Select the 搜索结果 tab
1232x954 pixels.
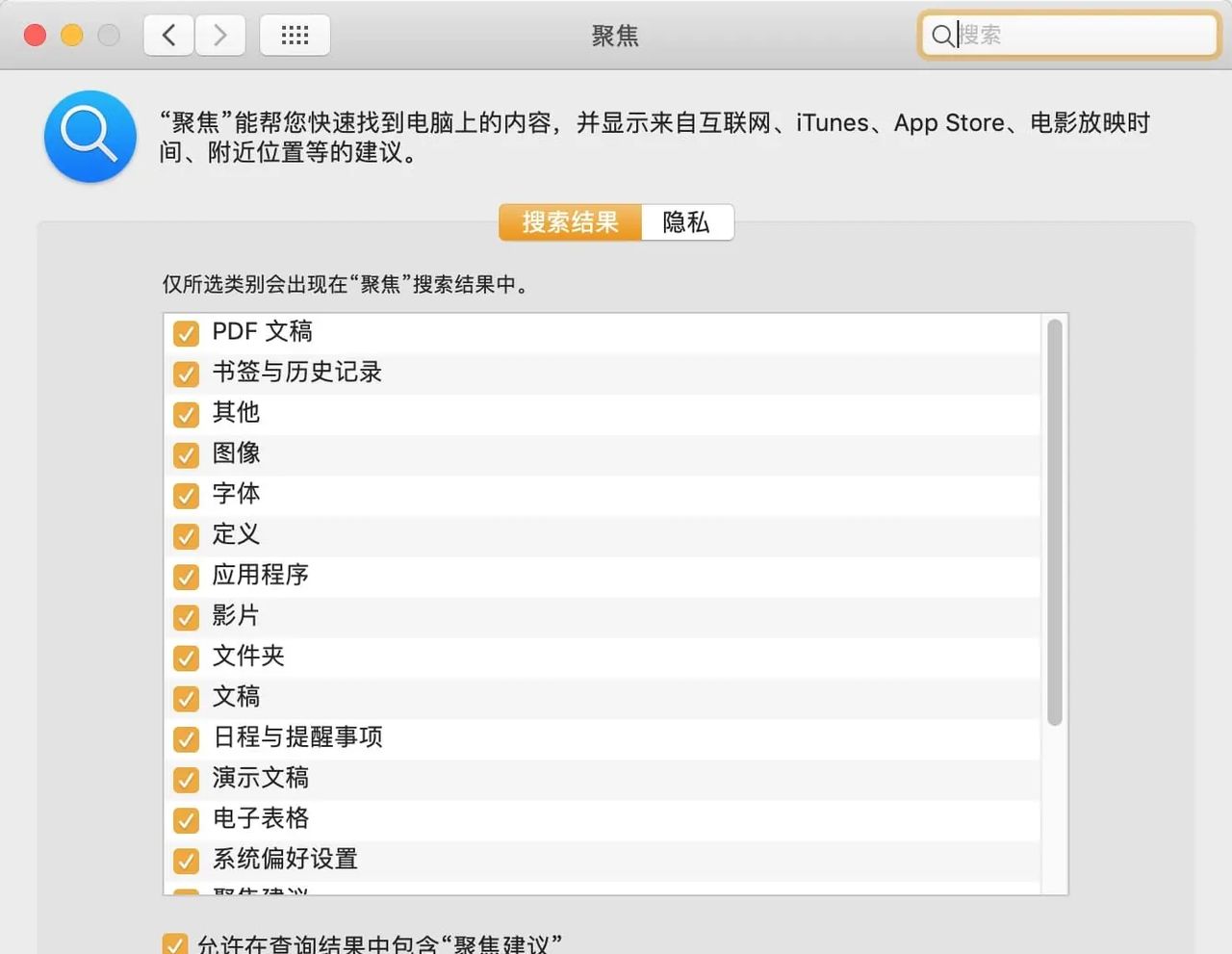tap(569, 222)
